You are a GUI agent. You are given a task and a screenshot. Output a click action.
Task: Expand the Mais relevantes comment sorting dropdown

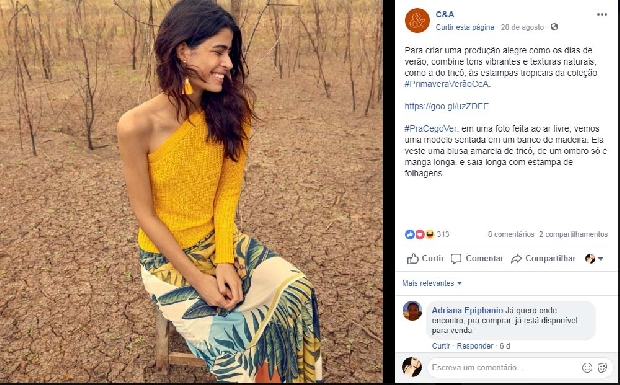(x=432, y=283)
